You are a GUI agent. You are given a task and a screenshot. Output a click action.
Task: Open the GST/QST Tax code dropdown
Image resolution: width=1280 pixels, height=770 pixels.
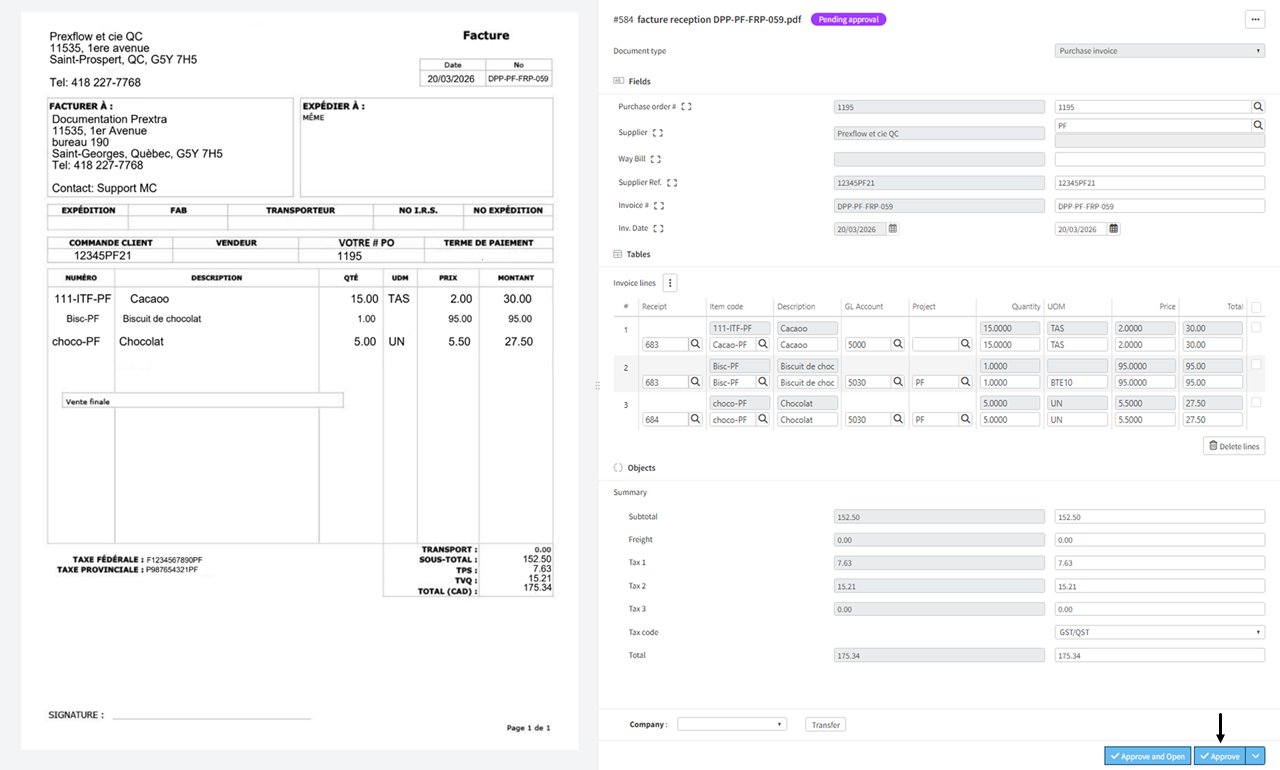1158,631
